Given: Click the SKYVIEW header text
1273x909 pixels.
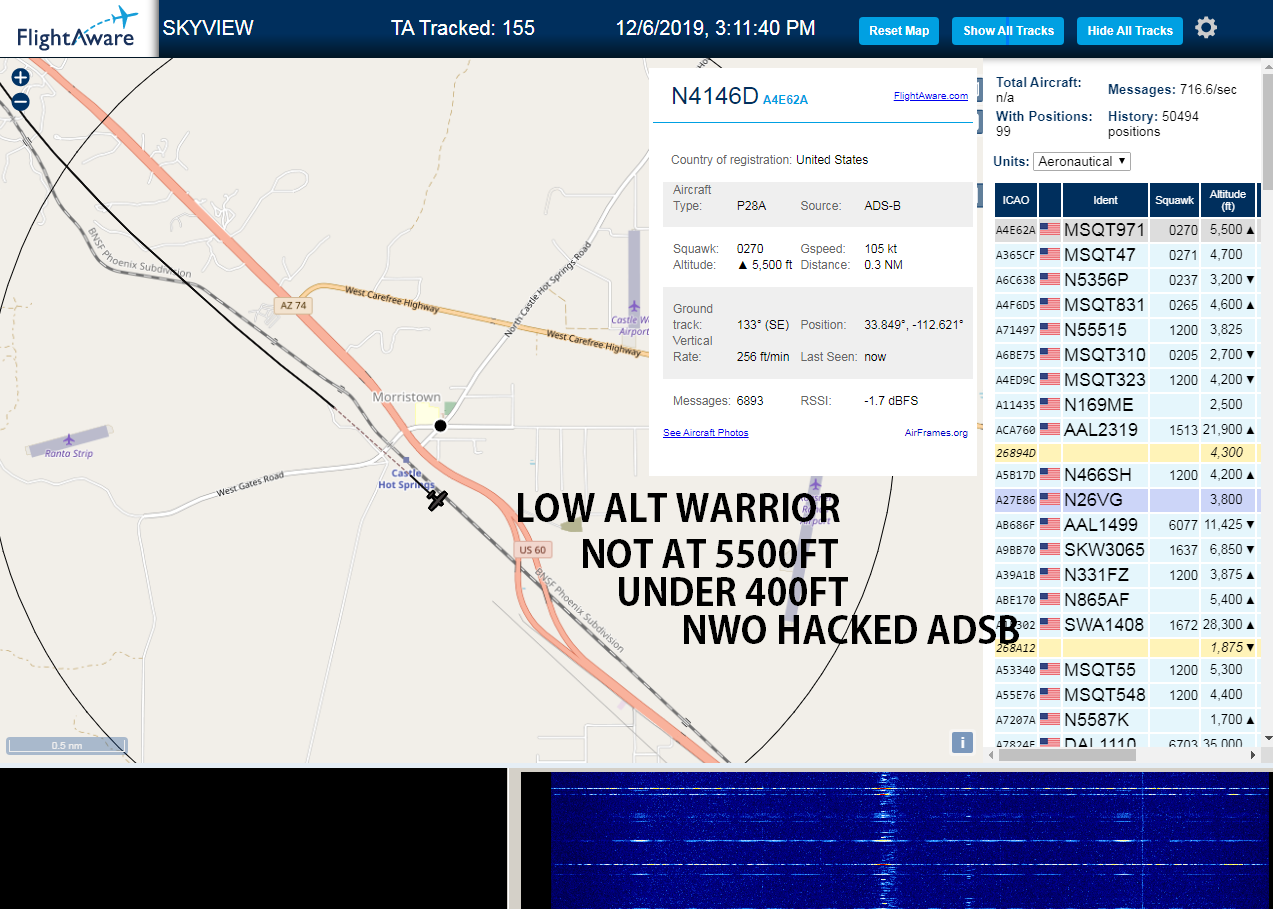Looking at the screenshot, I should click(x=208, y=28).
